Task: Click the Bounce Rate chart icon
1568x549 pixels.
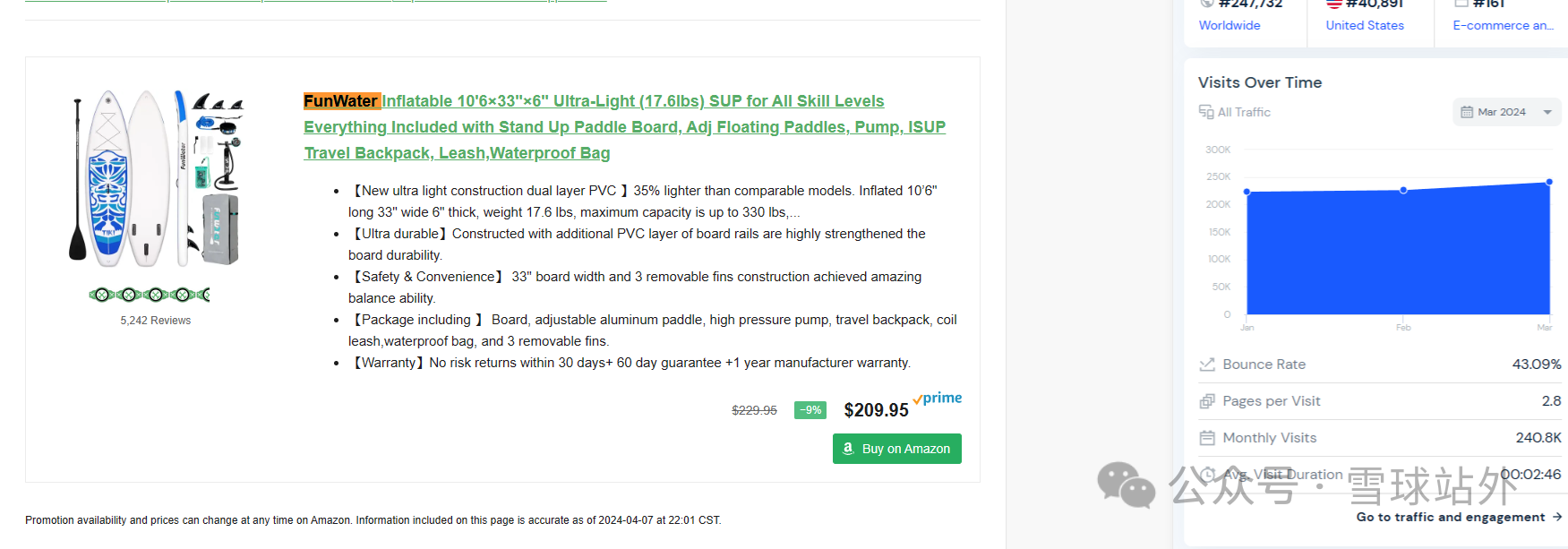Action: (x=1207, y=365)
